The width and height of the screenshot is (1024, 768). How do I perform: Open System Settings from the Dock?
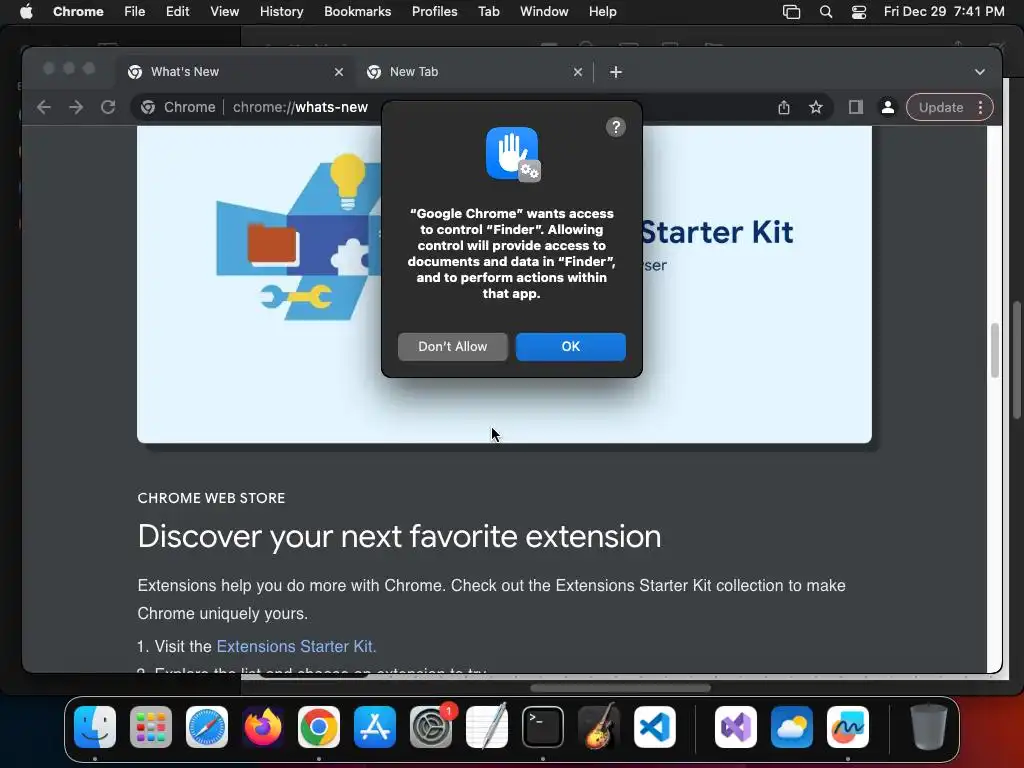click(431, 727)
